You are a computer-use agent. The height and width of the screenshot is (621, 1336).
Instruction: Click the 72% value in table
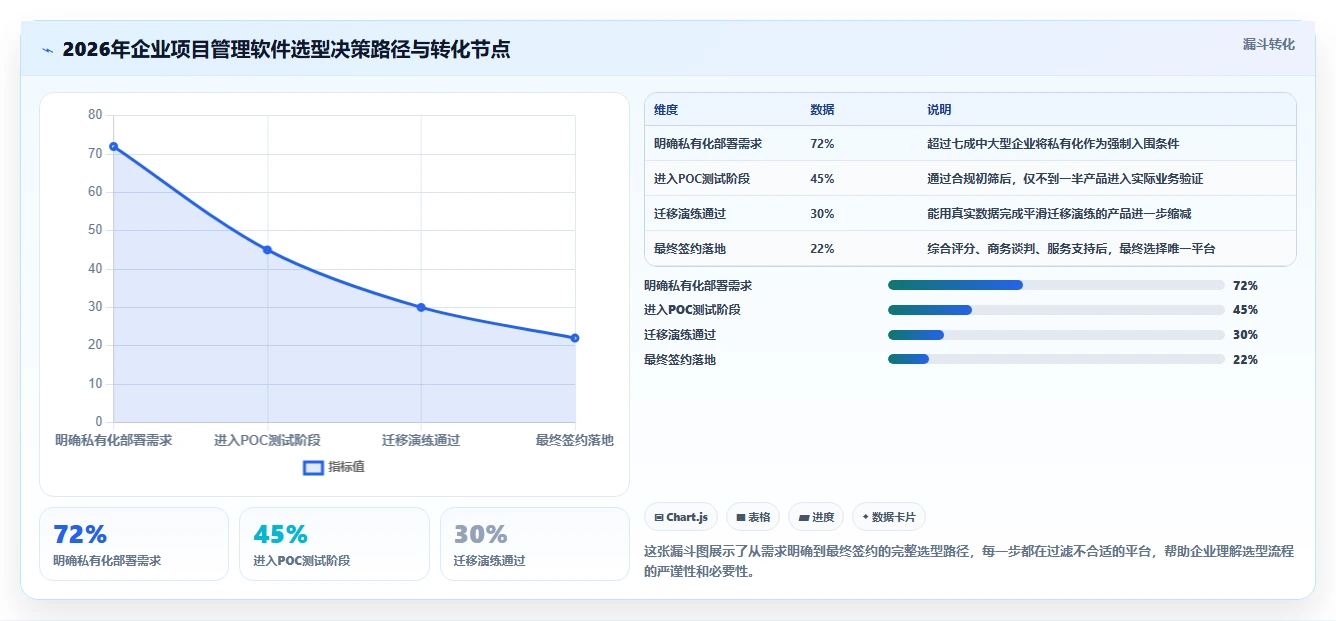pos(822,144)
